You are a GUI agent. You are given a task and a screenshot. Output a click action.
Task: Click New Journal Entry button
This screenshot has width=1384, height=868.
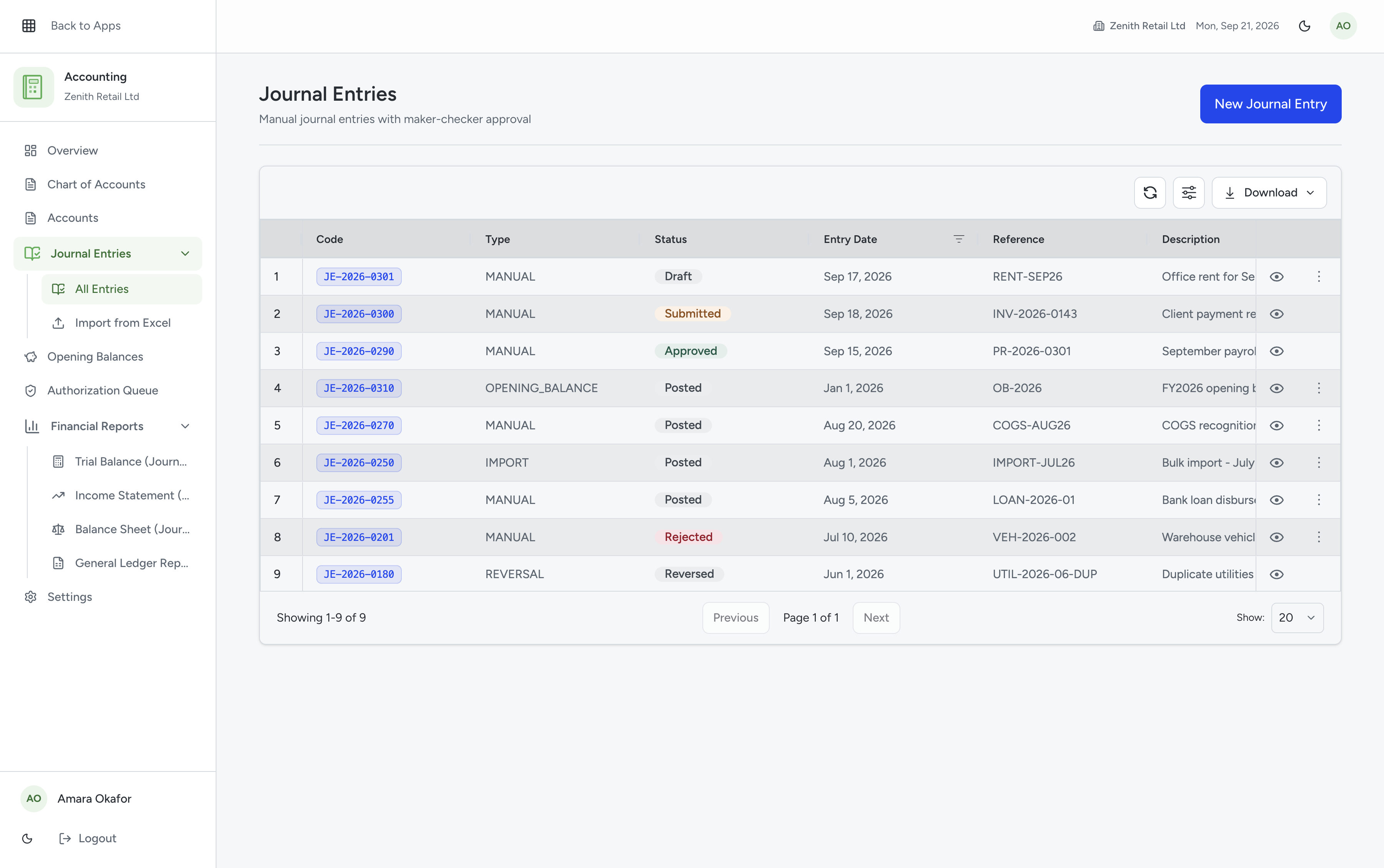pyautogui.click(x=1270, y=104)
